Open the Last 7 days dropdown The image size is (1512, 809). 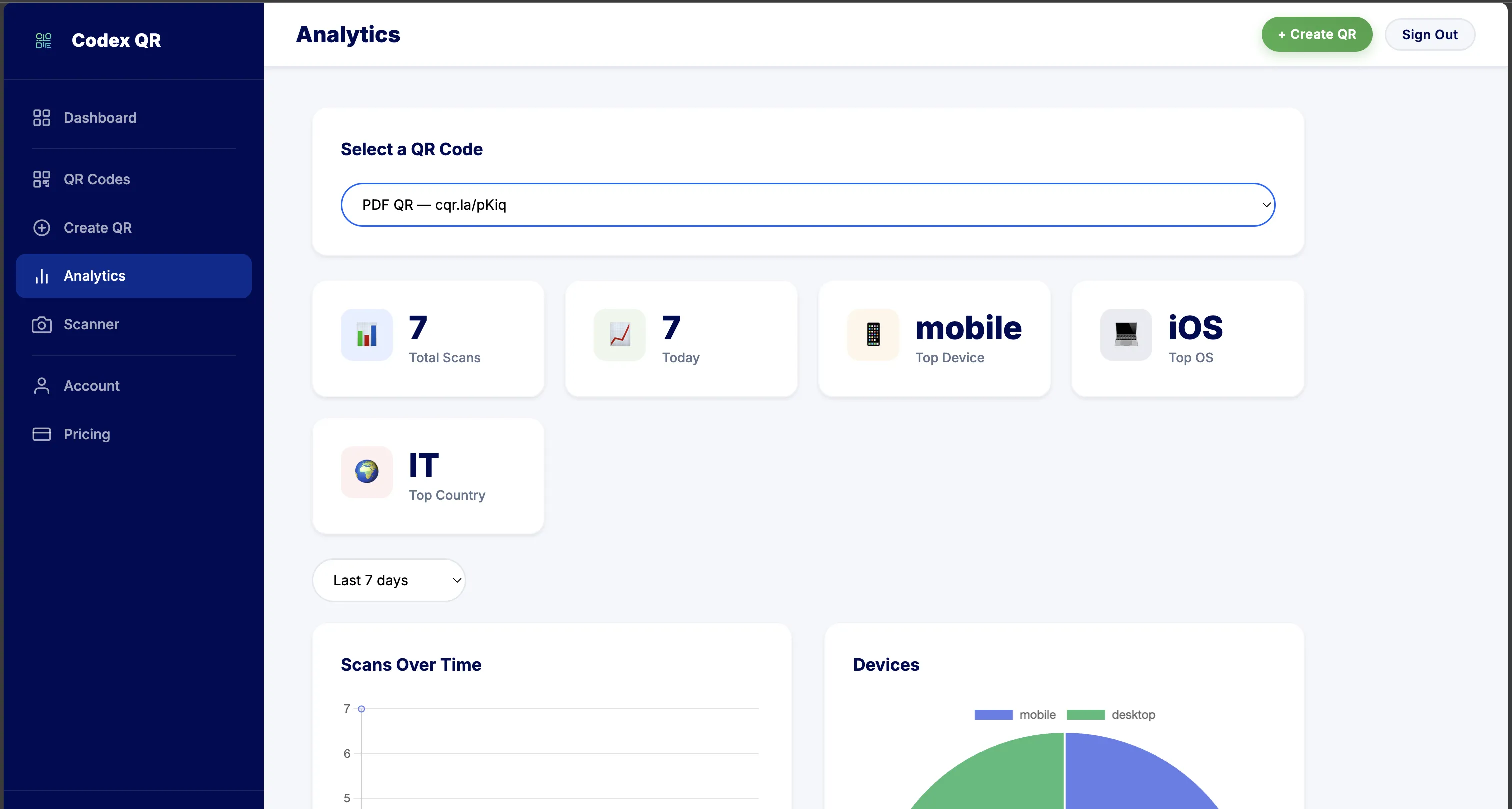click(388, 580)
